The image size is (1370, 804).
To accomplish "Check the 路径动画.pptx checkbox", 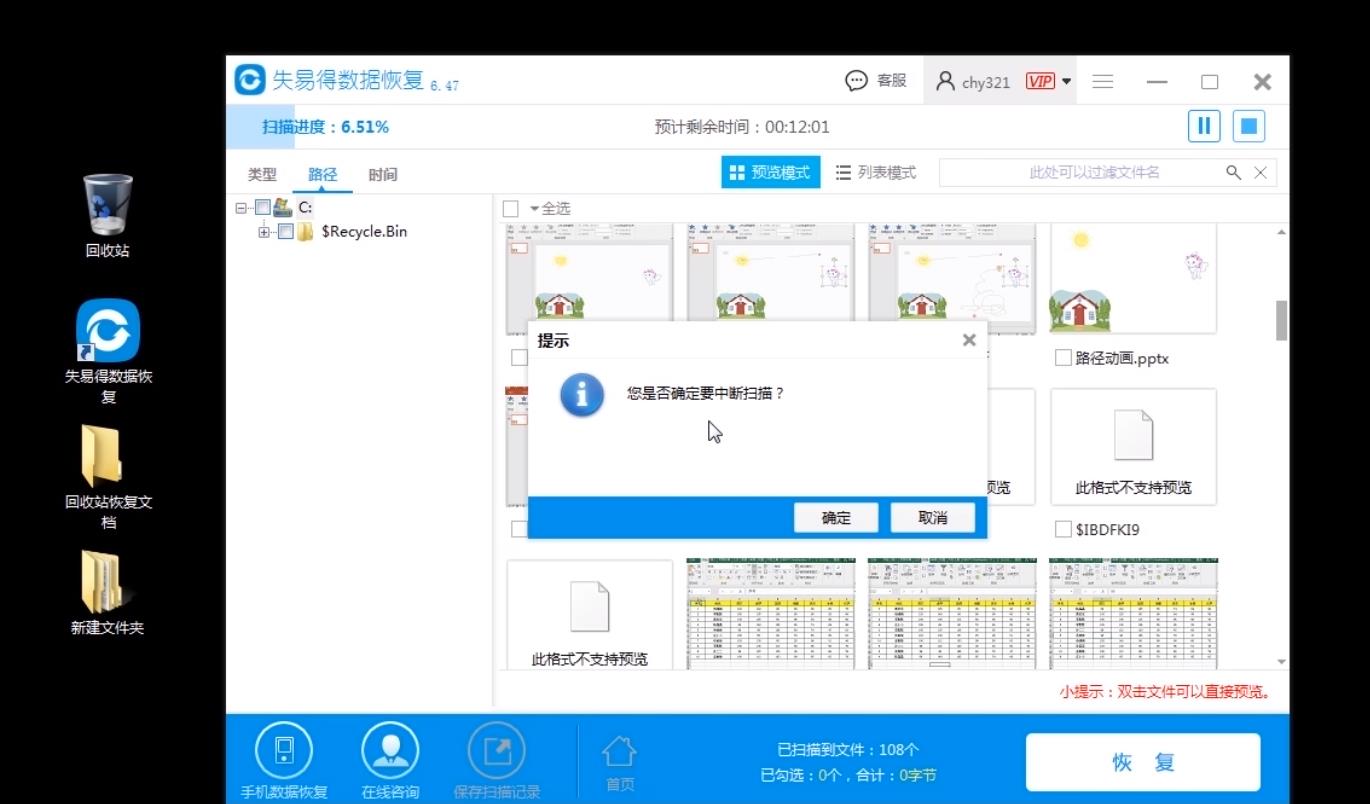I will coord(1063,358).
